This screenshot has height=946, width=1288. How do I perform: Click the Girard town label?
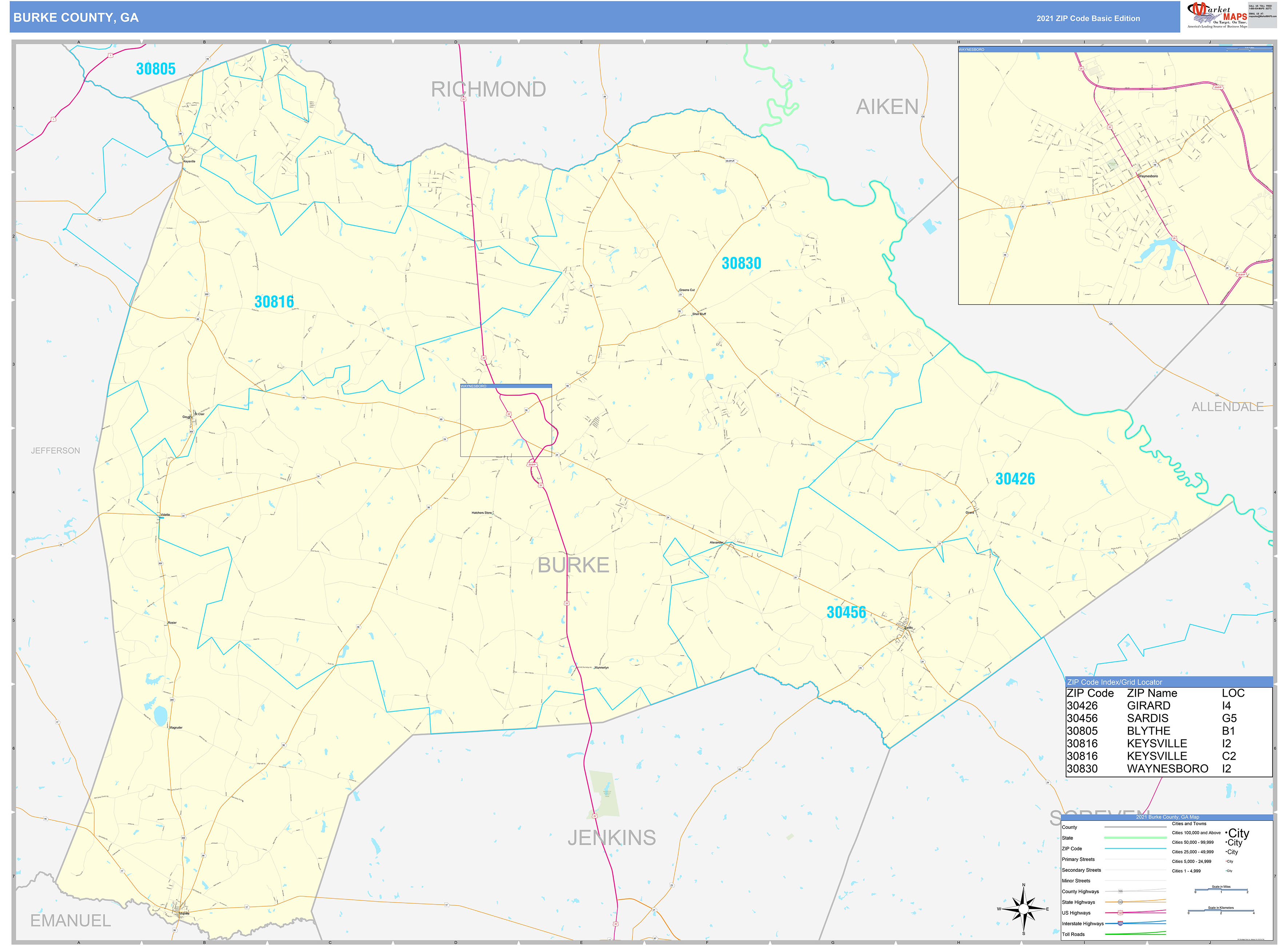970,513
